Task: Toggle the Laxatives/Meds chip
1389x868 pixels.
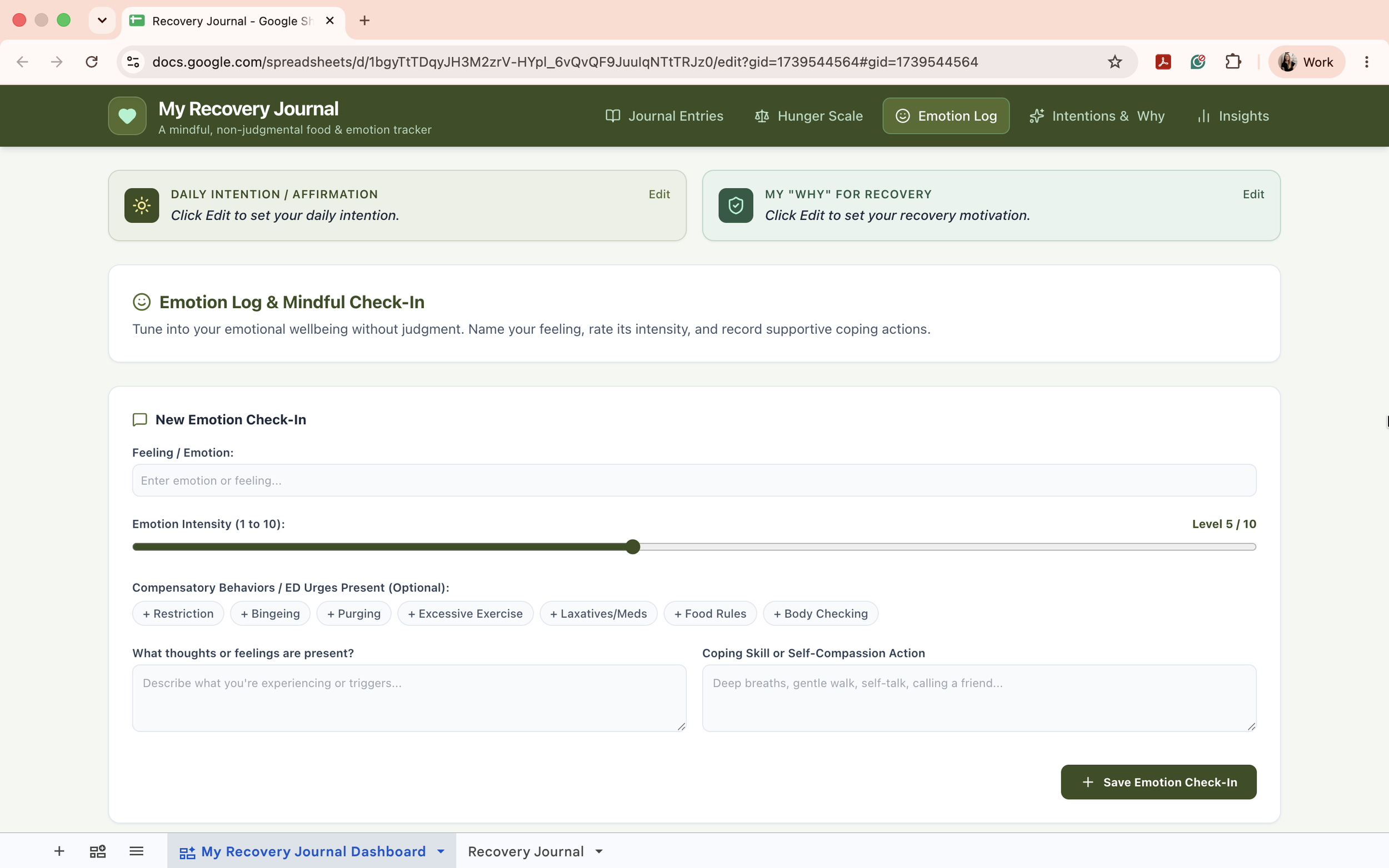Action: pyautogui.click(x=598, y=613)
